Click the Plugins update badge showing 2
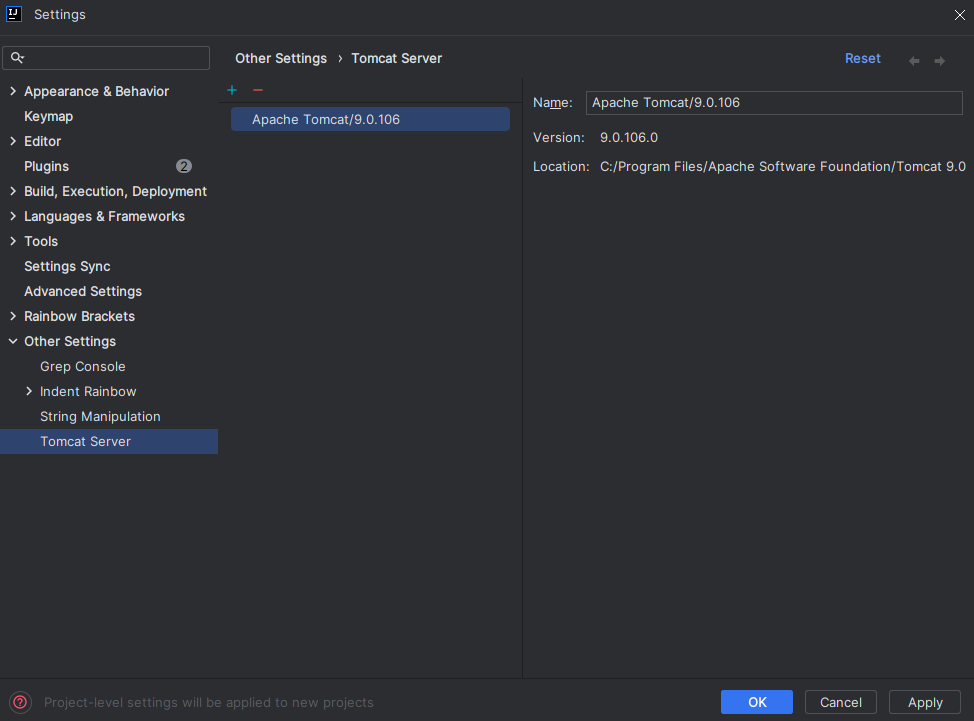 (183, 166)
